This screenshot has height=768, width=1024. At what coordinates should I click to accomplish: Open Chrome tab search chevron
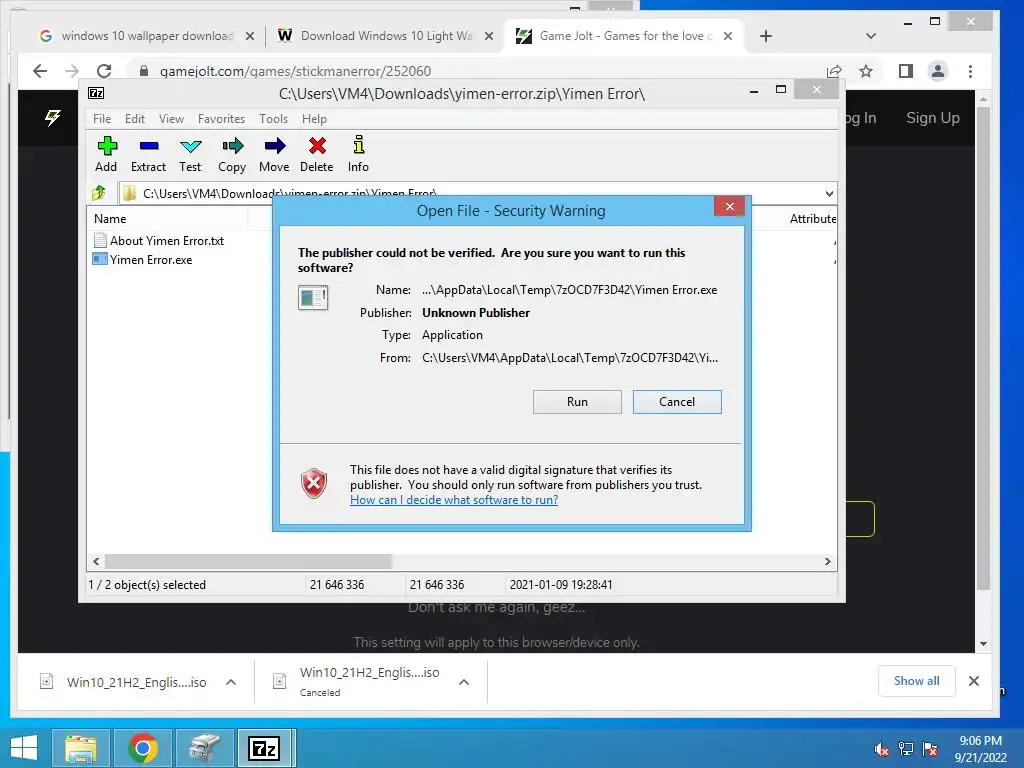point(871,36)
